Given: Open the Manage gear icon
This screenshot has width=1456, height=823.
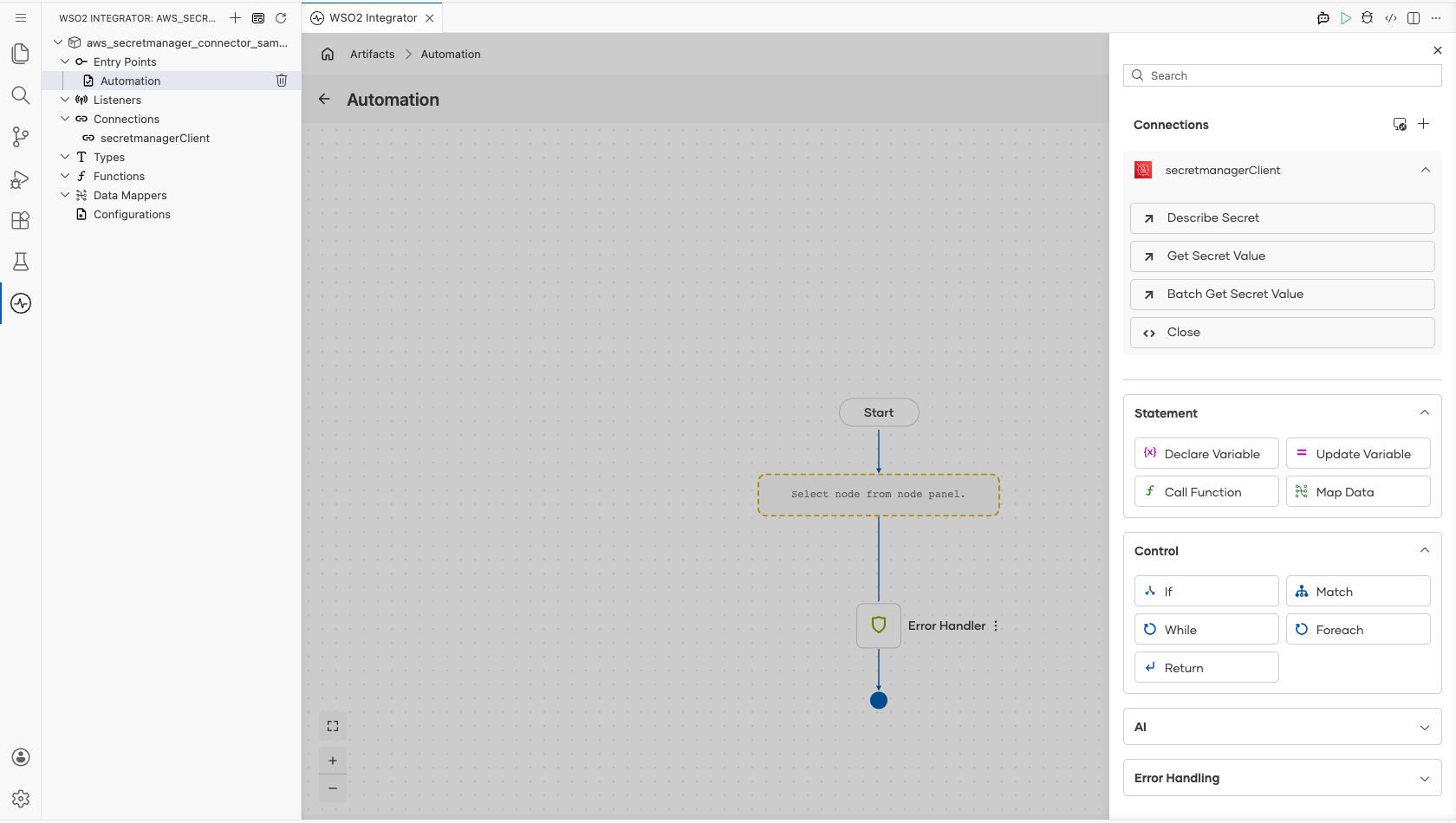Looking at the screenshot, I should tap(21, 799).
